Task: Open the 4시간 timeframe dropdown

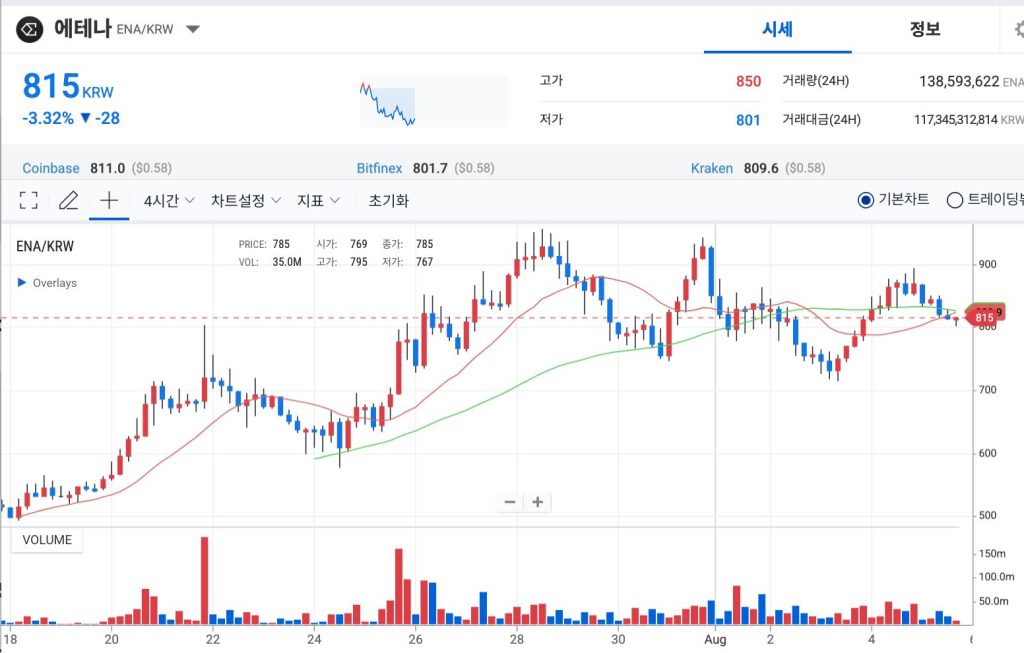Action: [x=160, y=200]
